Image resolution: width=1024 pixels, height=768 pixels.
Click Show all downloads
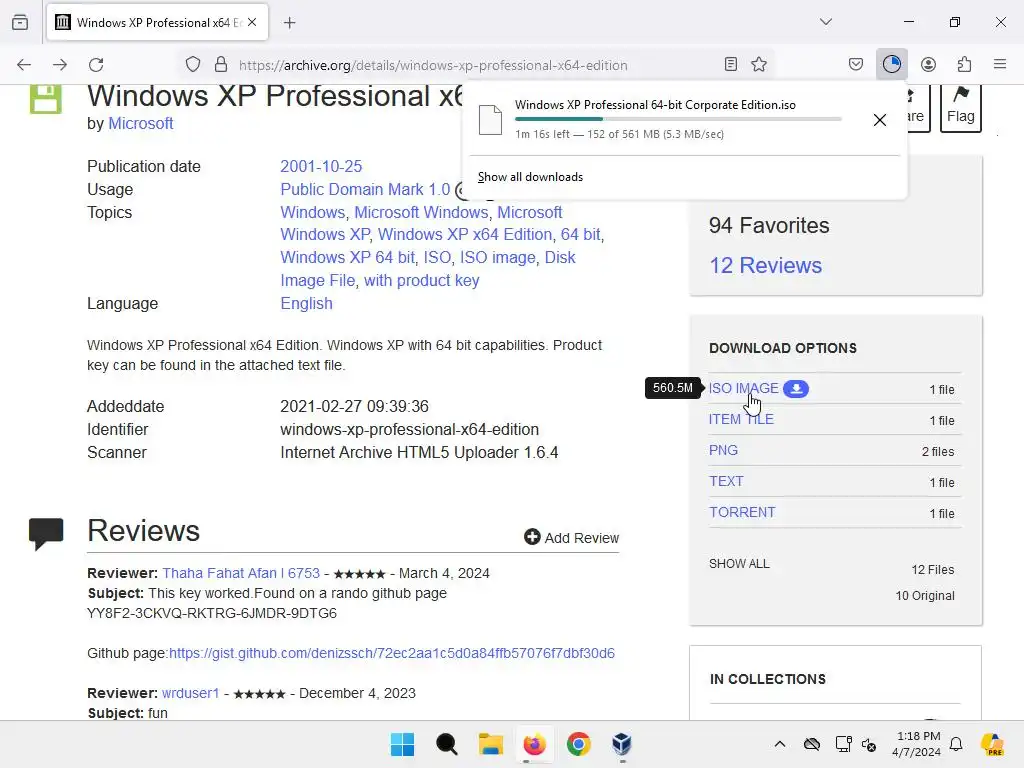[x=530, y=177]
